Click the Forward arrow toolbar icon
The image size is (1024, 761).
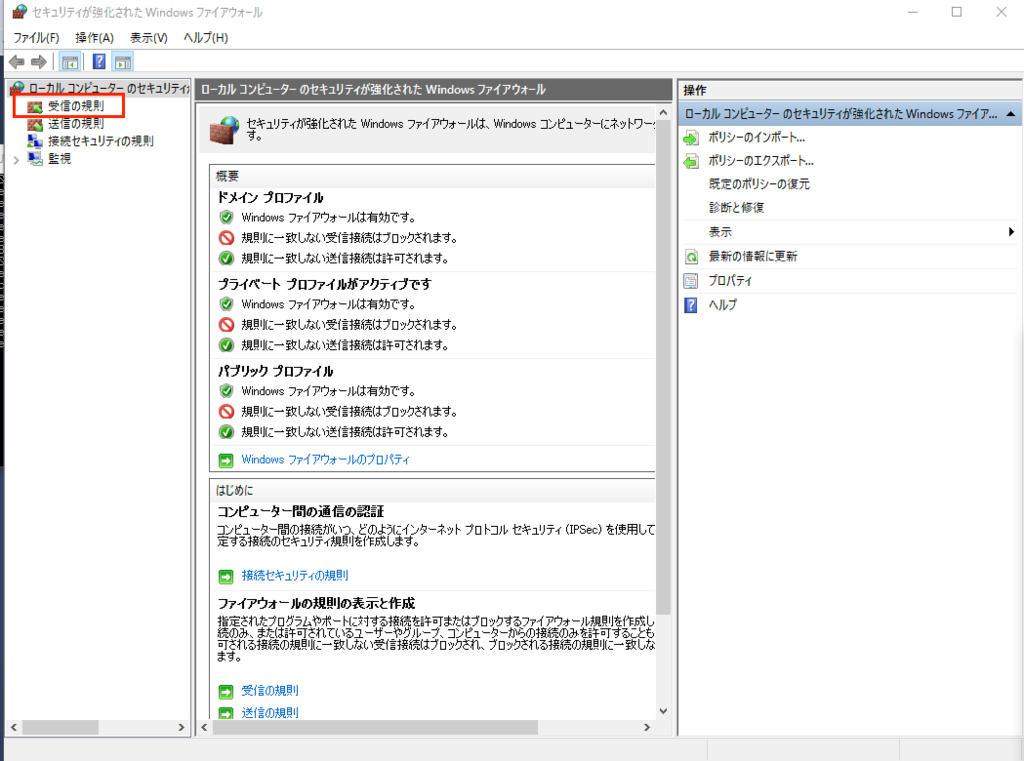coord(39,62)
